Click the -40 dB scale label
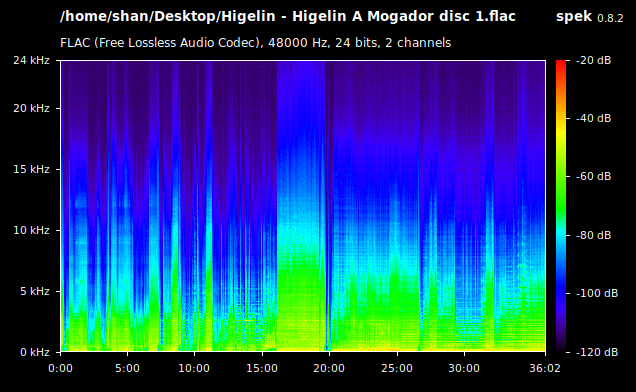Viewport: 636px width, 392px height. tap(593, 118)
